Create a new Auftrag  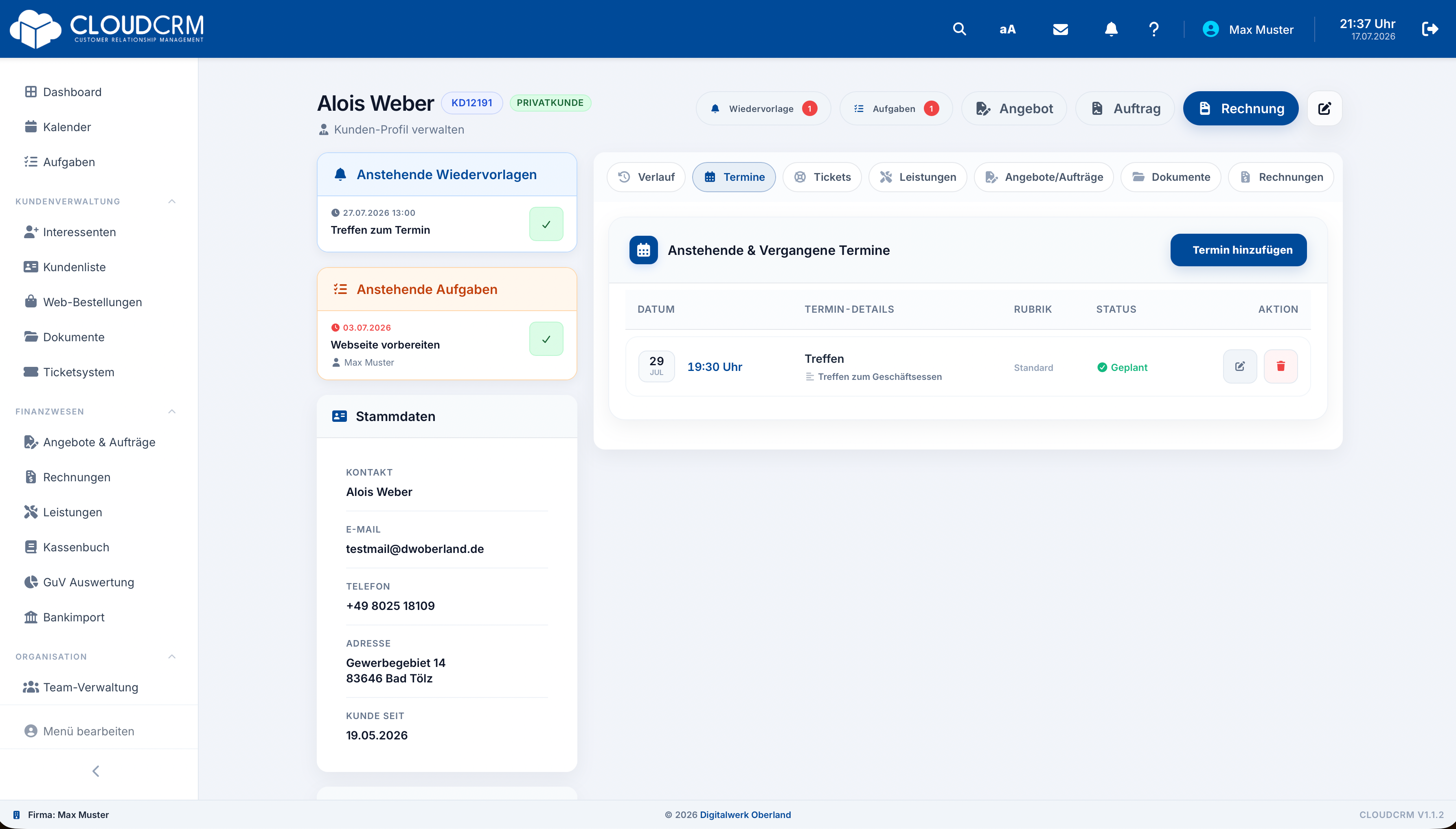tap(1125, 108)
